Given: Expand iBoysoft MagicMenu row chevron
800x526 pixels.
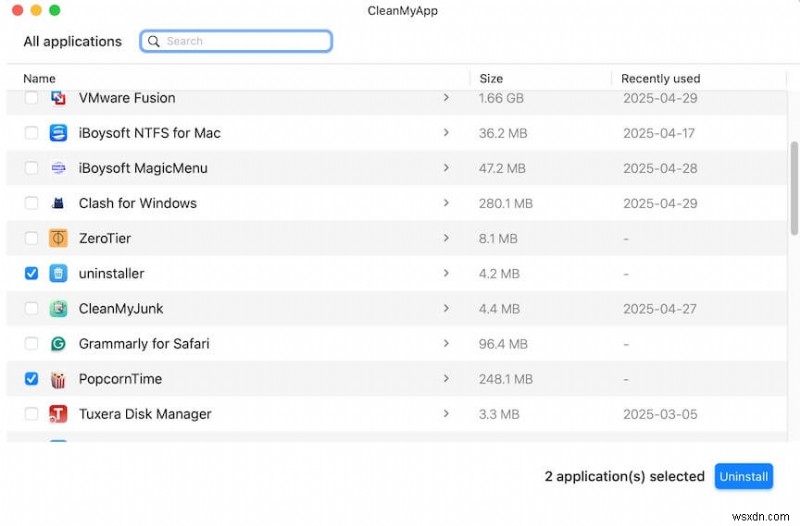Looking at the screenshot, I should pos(446,168).
